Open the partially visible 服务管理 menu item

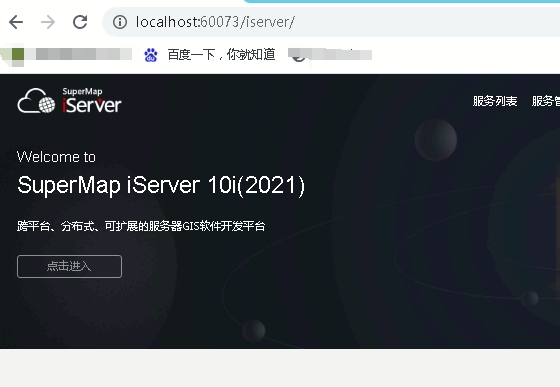[x=546, y=101]
